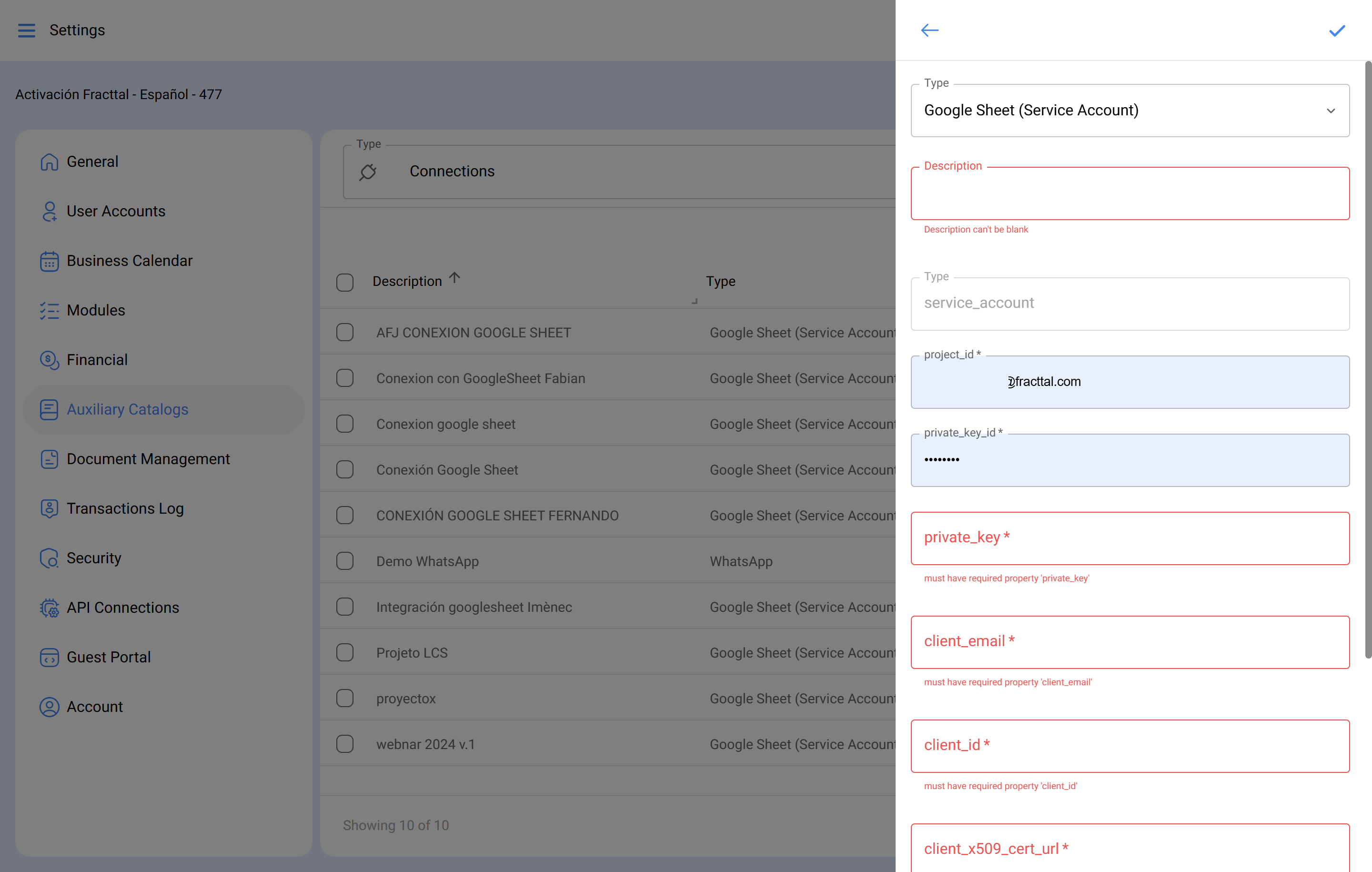Check the AFJ CONEXION GOOGLE SHEET row

click(345, 332)
